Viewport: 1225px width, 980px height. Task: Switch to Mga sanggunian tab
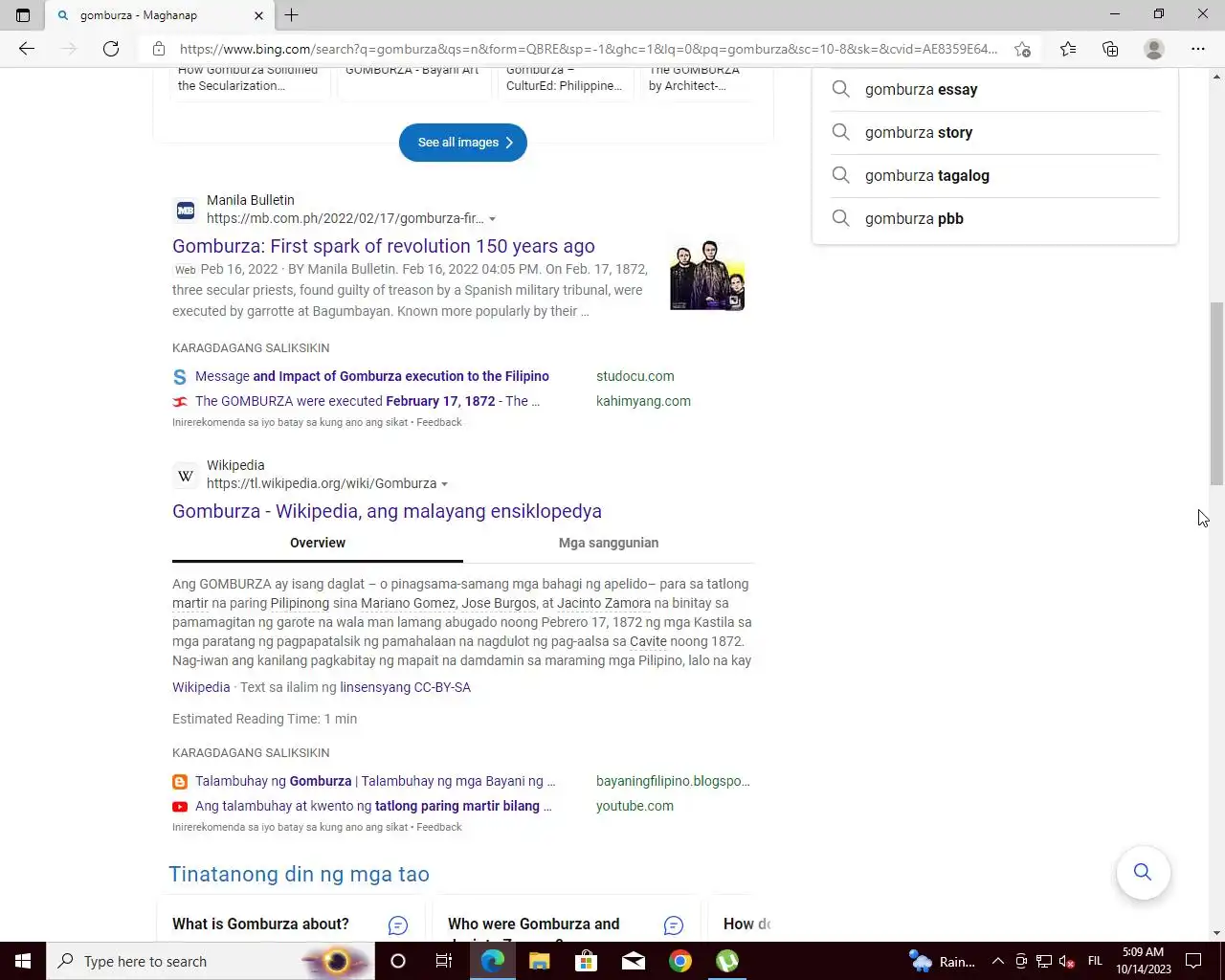(x=609, y=543)
